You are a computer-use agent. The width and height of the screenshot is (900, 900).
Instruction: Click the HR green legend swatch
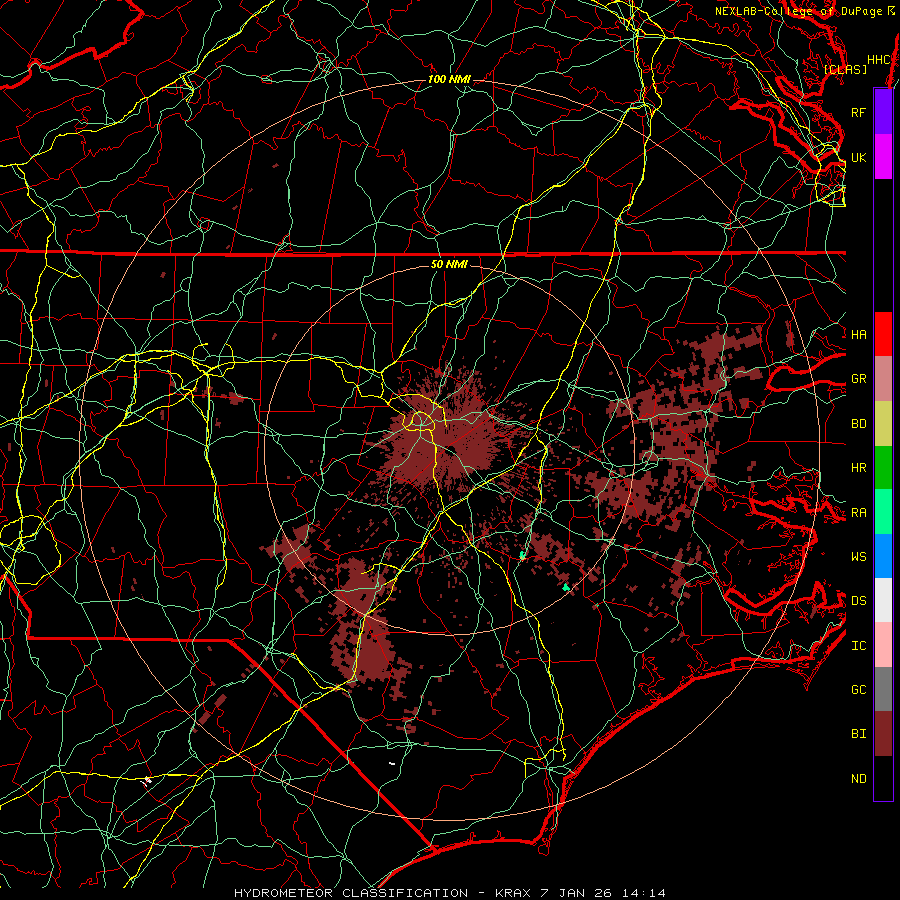click(x=883, y=468)
